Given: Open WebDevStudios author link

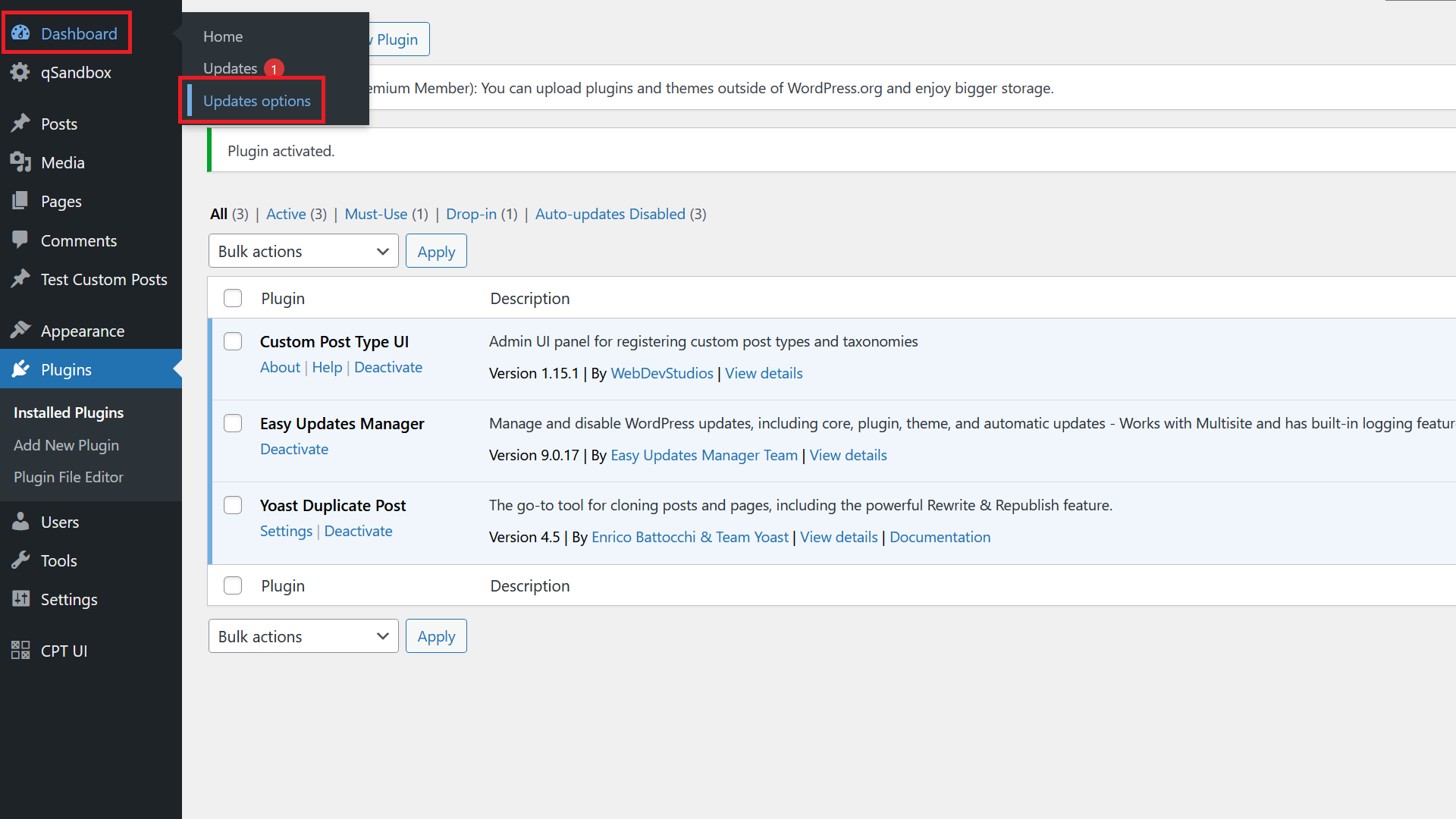Looking at the screenshot, I should (x=662, y=373).
